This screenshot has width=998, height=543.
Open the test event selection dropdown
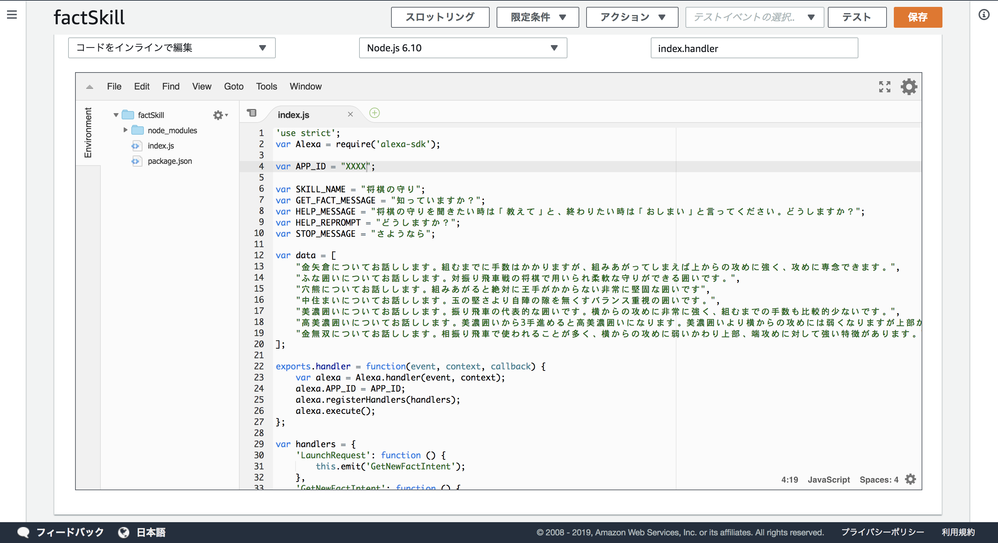click(754, 17)
